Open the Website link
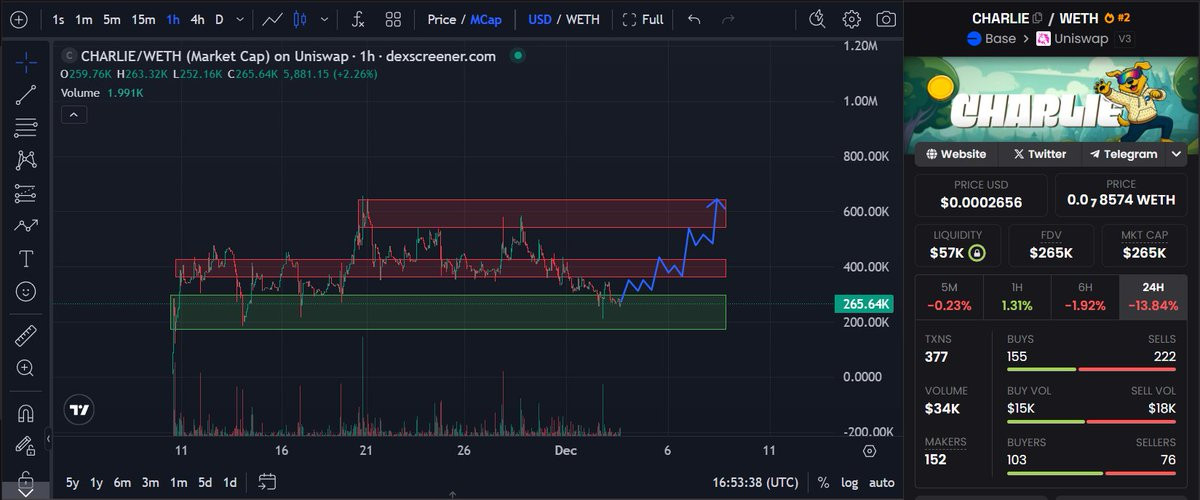This screenshot has height=500, width=1200. click(956, 154)
